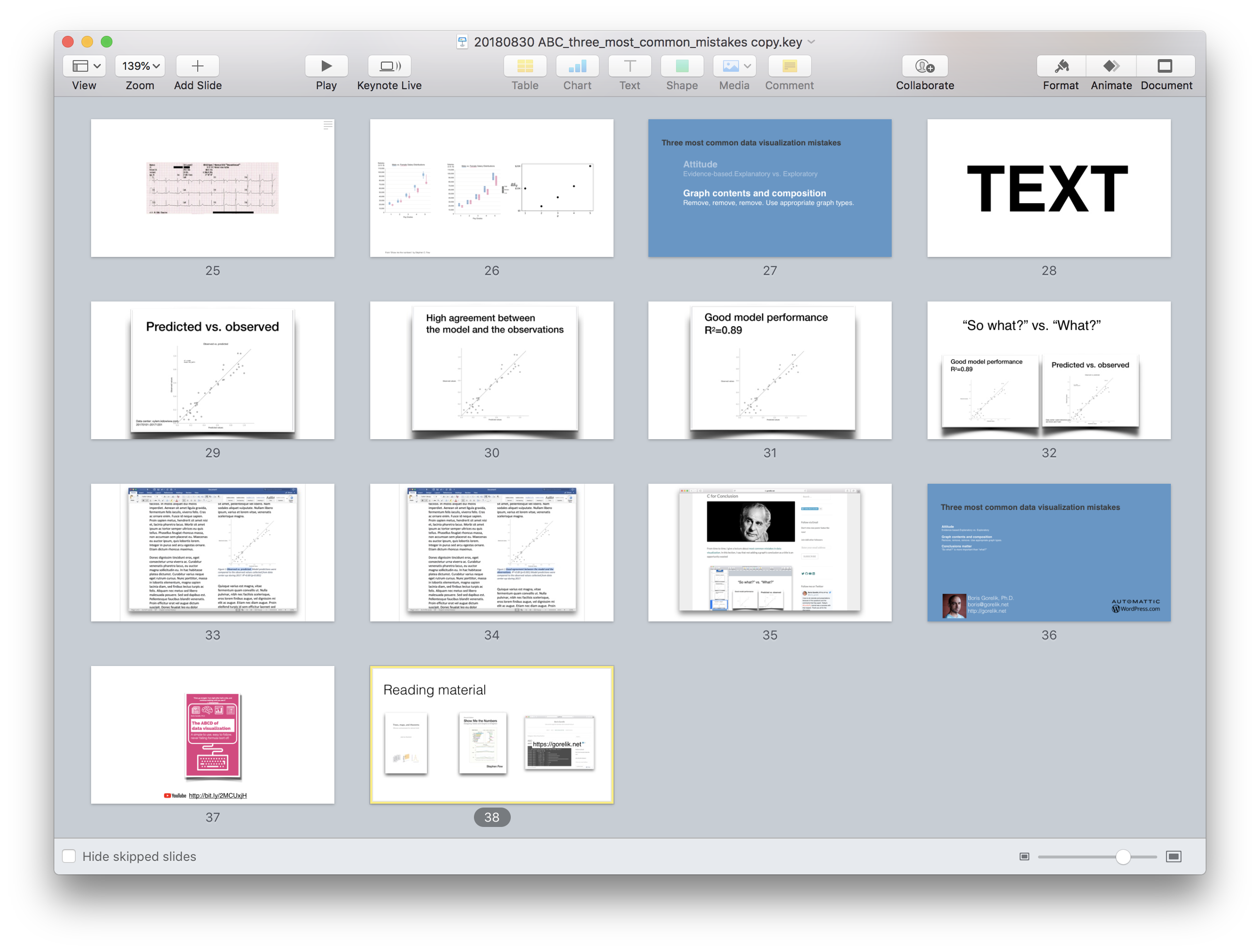Click the Keynote Live icon

[390, 66]
